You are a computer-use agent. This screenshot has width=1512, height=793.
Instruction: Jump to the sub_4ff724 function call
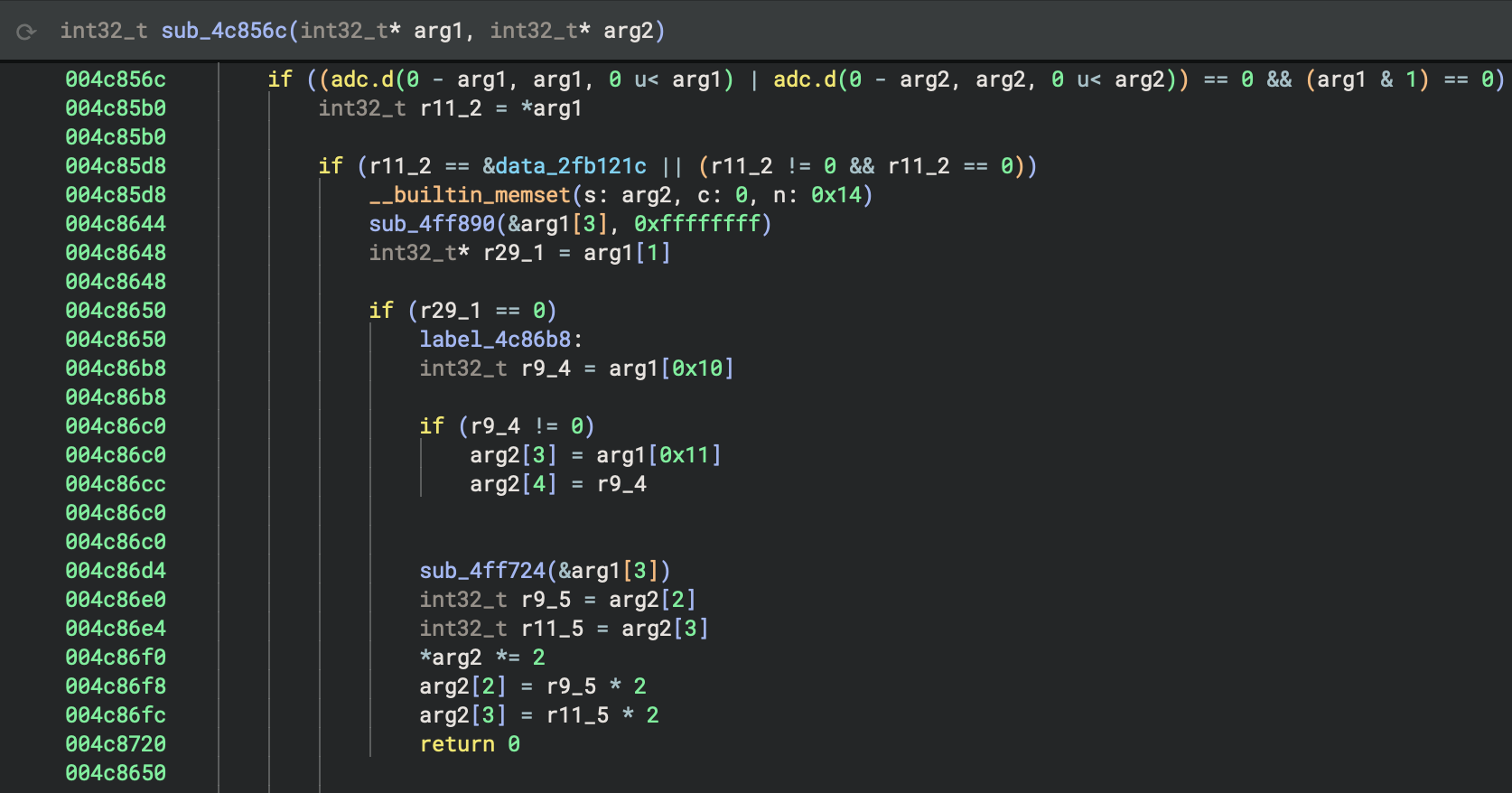pos(482,571)
